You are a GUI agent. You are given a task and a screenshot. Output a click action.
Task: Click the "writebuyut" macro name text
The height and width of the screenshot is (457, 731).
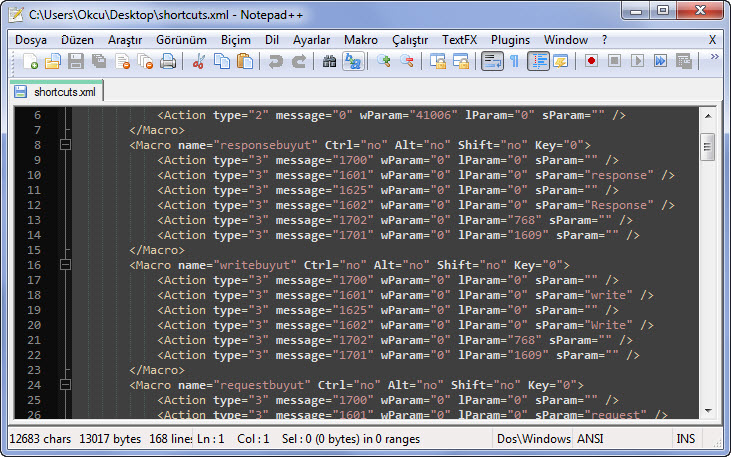click(255, 265)
